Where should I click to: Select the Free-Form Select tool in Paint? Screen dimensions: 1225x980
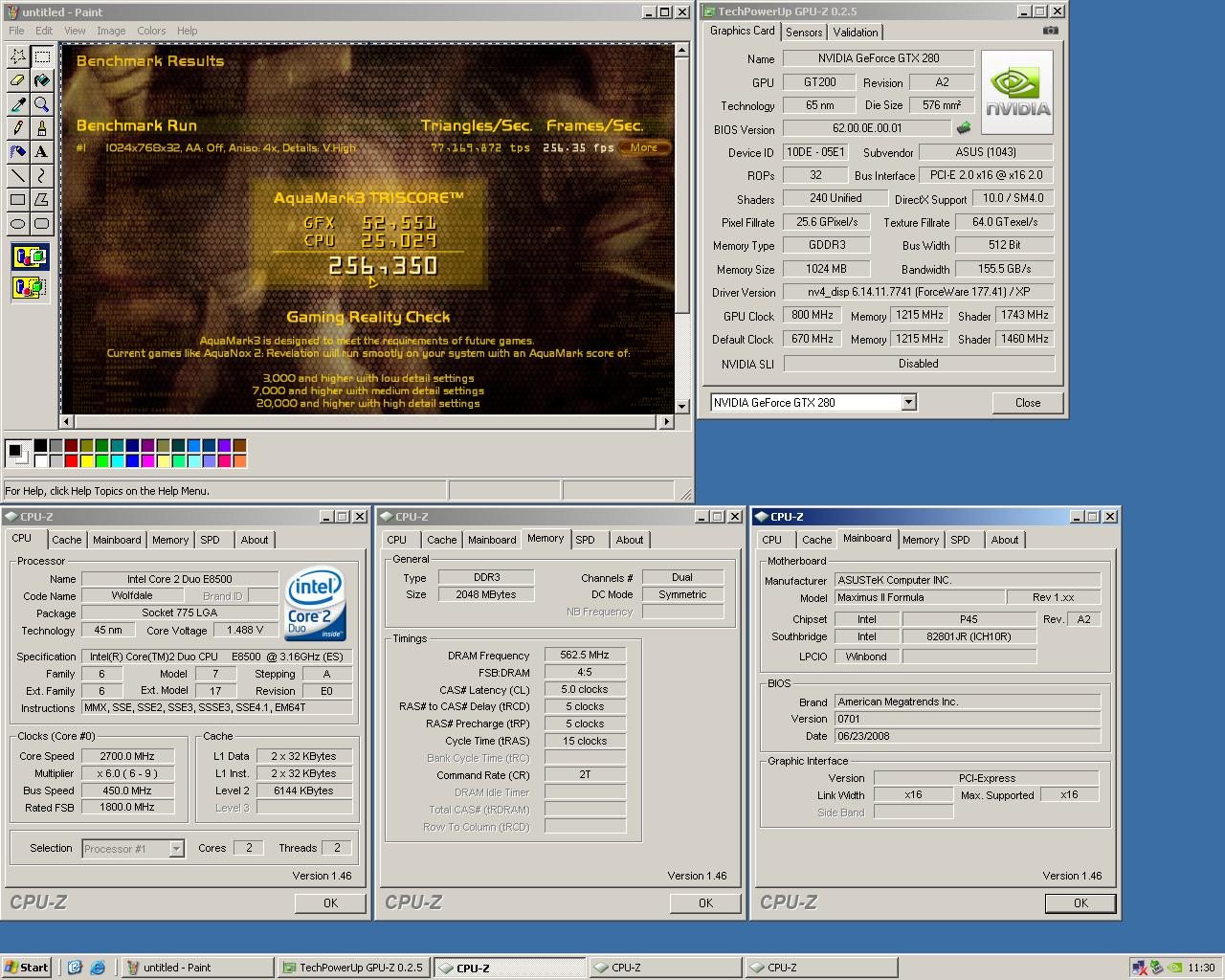tap(18, 56)
